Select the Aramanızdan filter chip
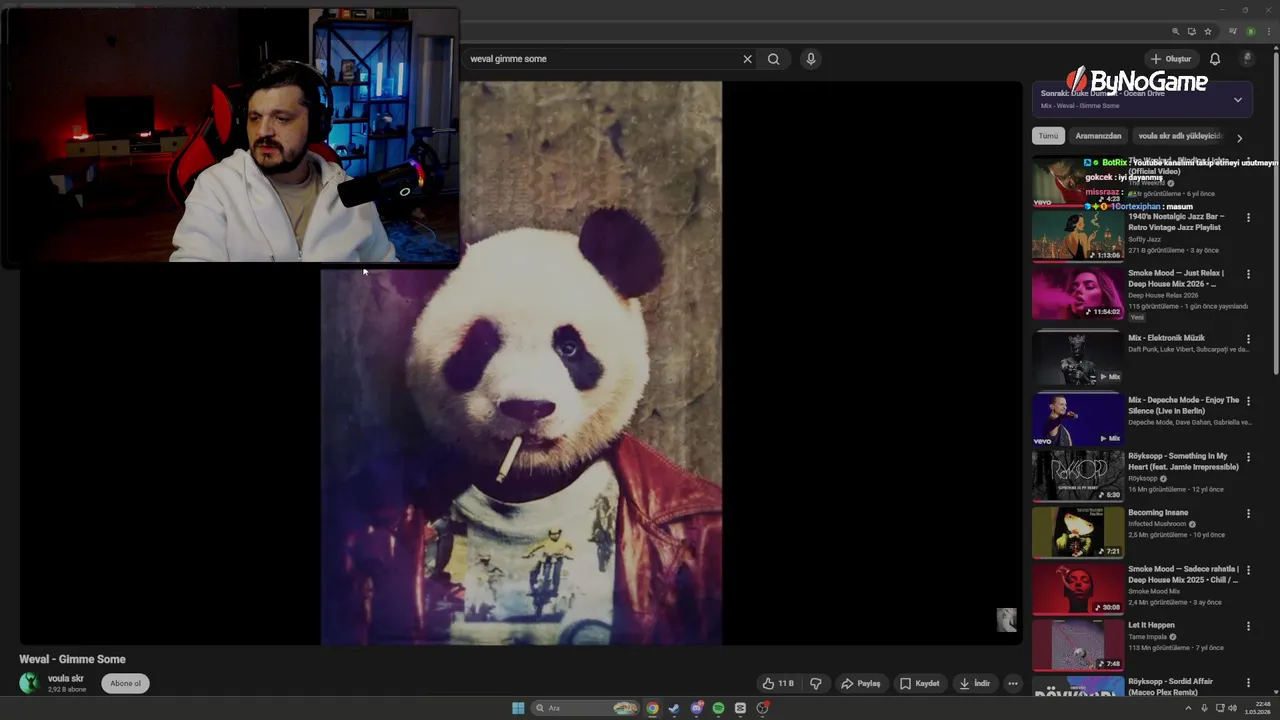This screenshot has height=720, width=1280. [x=1098, y=136]
